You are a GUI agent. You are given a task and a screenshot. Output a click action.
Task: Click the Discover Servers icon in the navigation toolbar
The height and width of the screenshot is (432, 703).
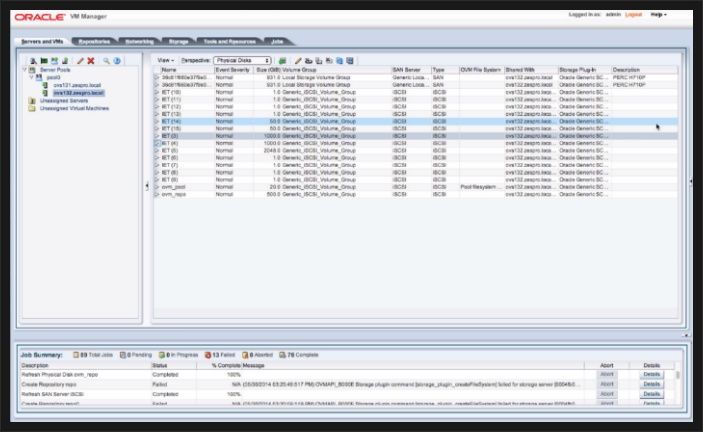(x=33, y=61)
